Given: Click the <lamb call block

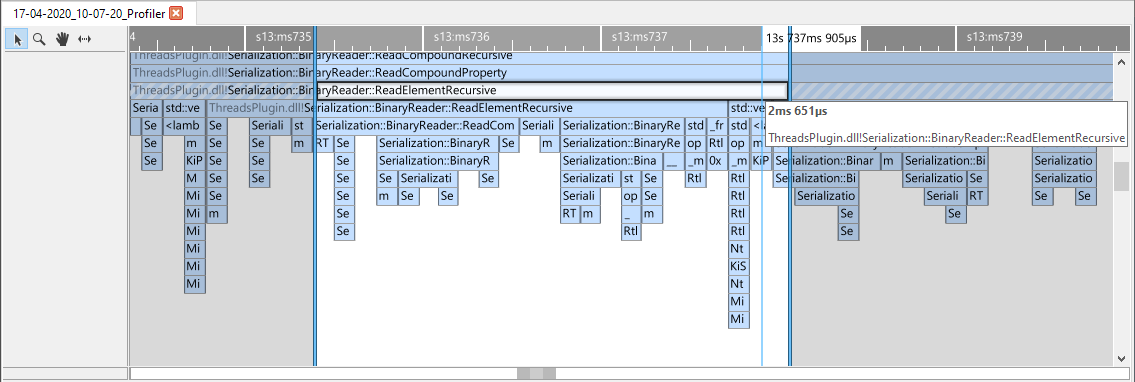Looking at the screenshot, I should [x=185, y=125].
